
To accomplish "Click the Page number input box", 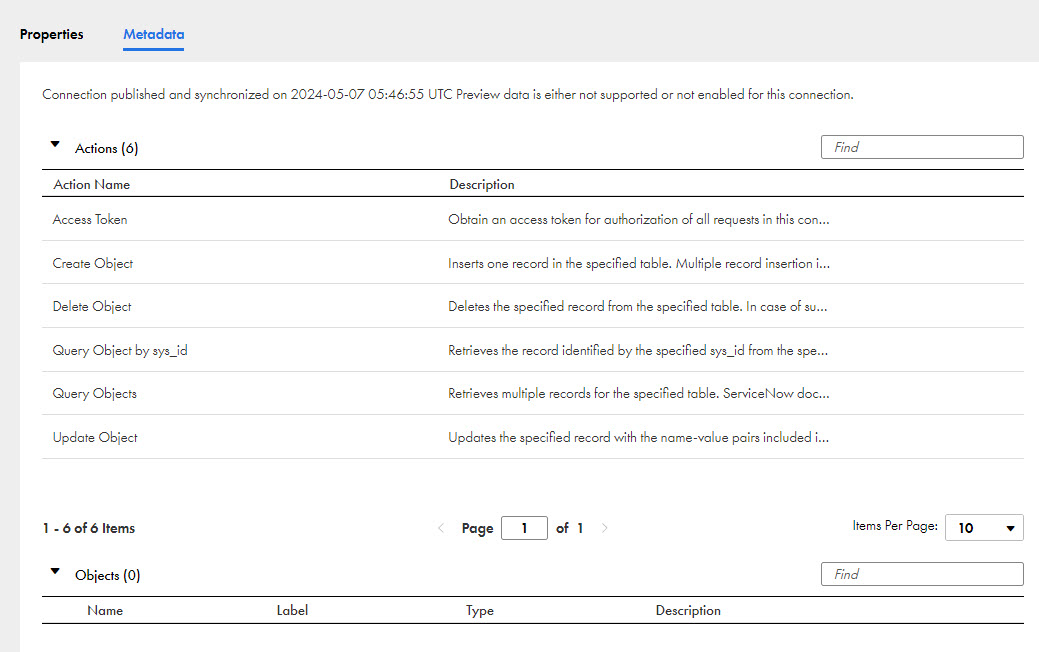I will pyautogui.click(x=524, y=528).
